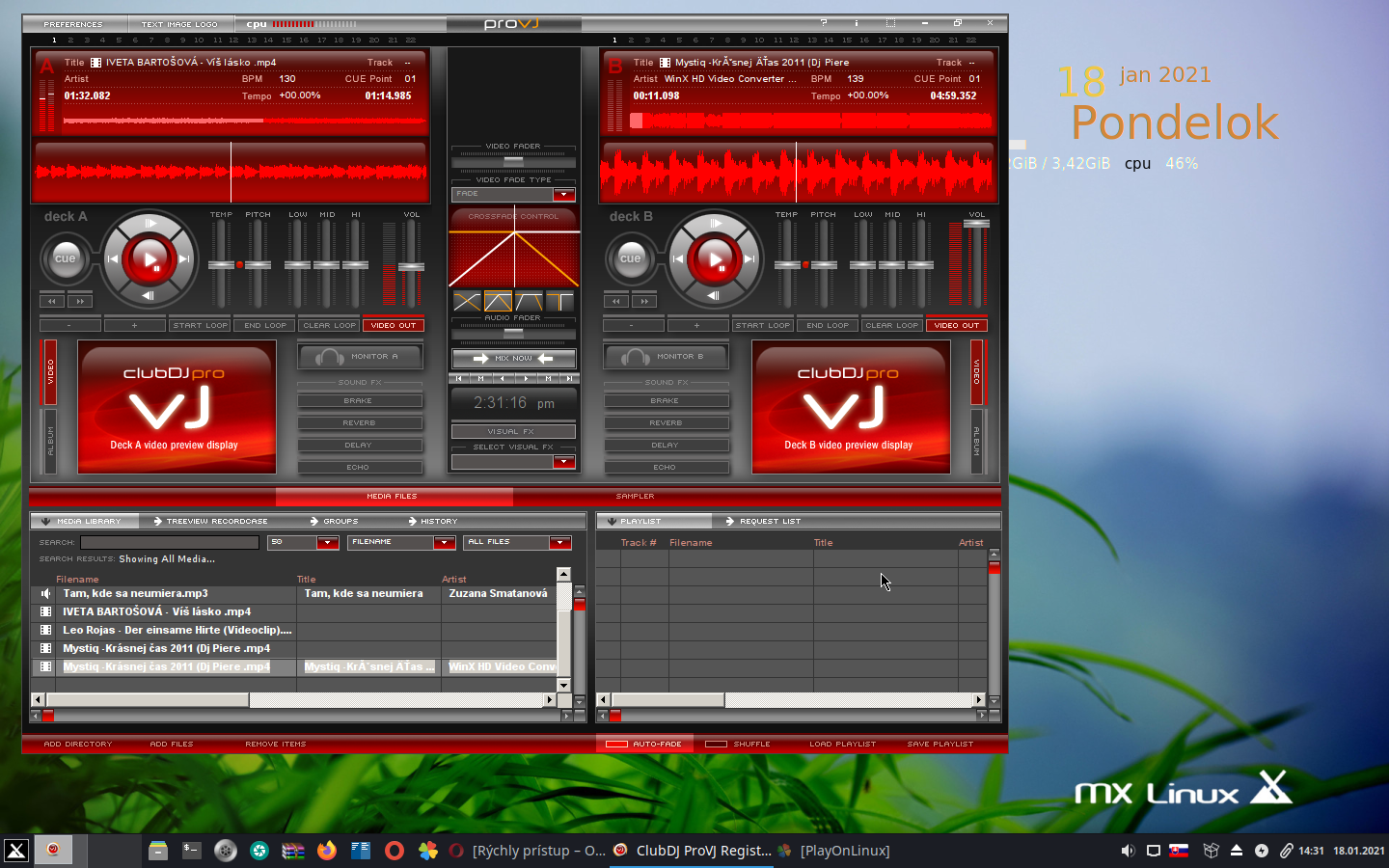Click Save Playlist

pyautogui.click(x=940, y=744)
